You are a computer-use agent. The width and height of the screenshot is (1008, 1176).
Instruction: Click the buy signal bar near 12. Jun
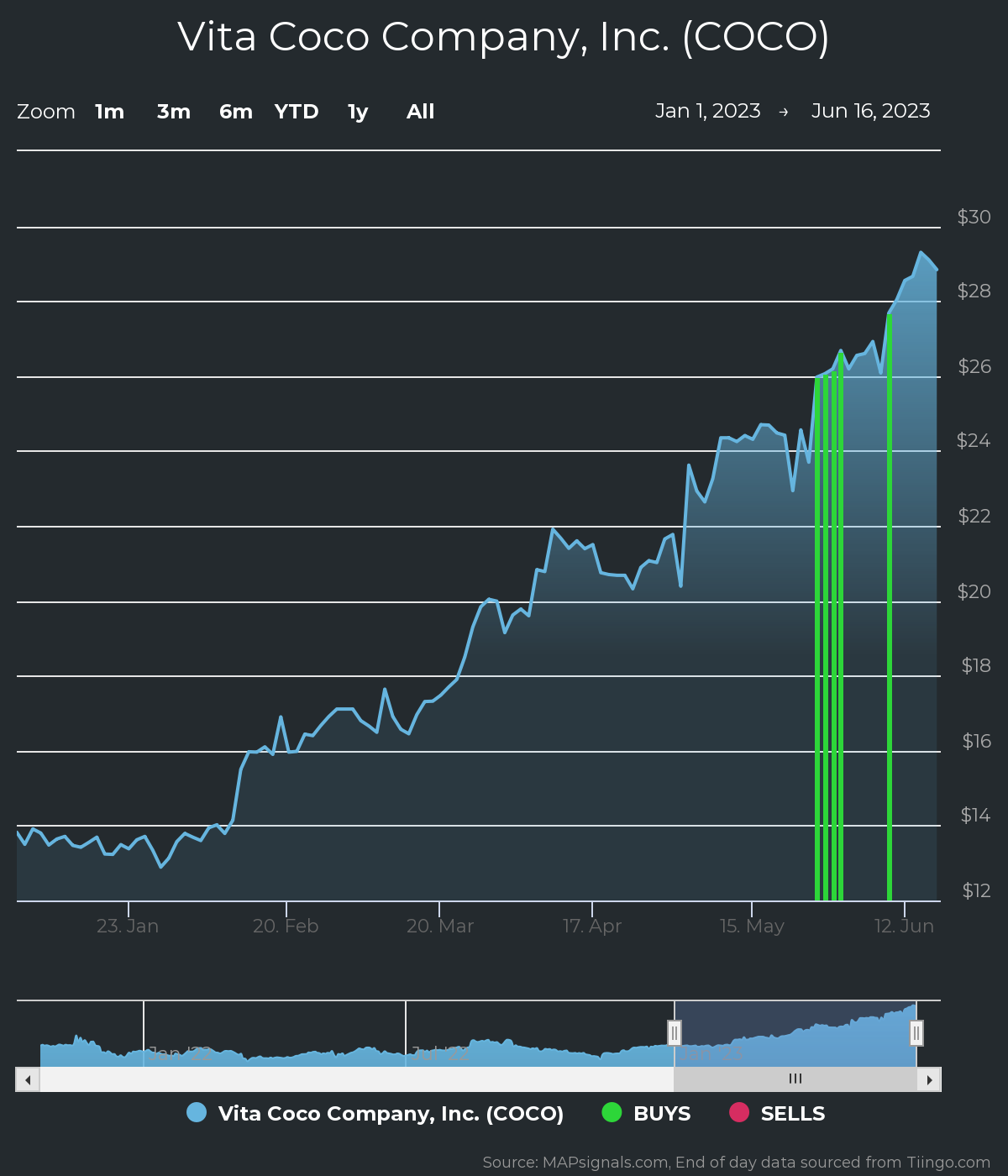pyautogui.click(x=889, y=606)
